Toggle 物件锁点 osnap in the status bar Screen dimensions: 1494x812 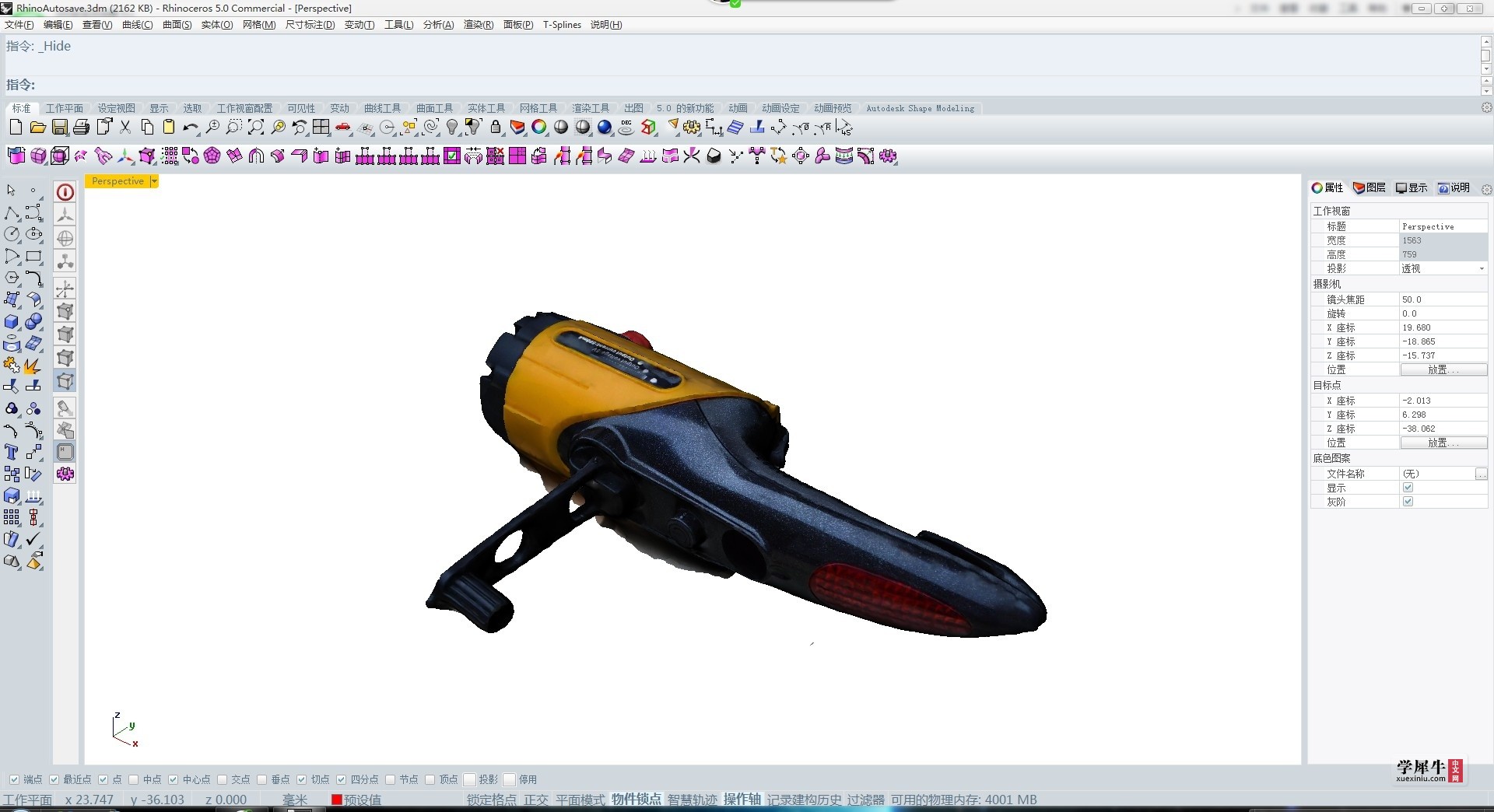coord(637,800)
